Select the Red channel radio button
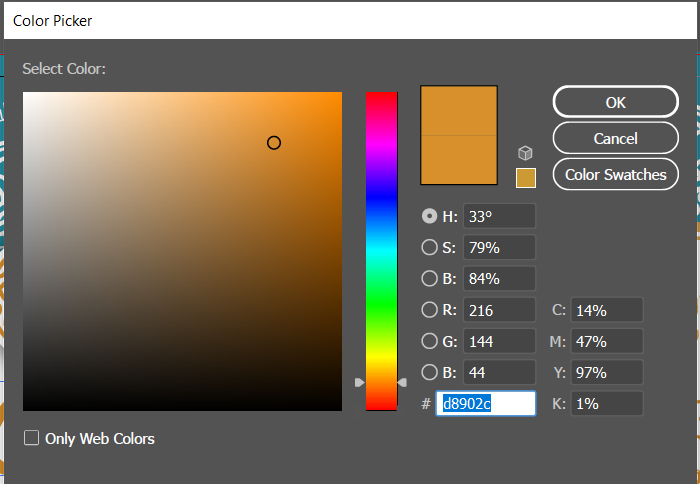Image resolution: width=700 pixels, height=484 pixels. tap(430, 310)
